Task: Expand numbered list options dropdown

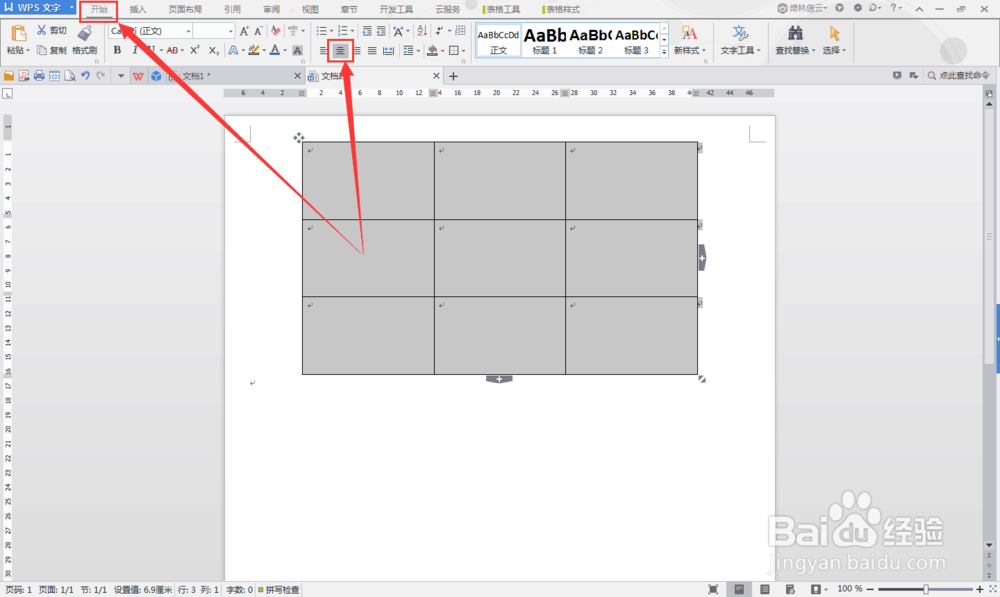Action: 353,31
